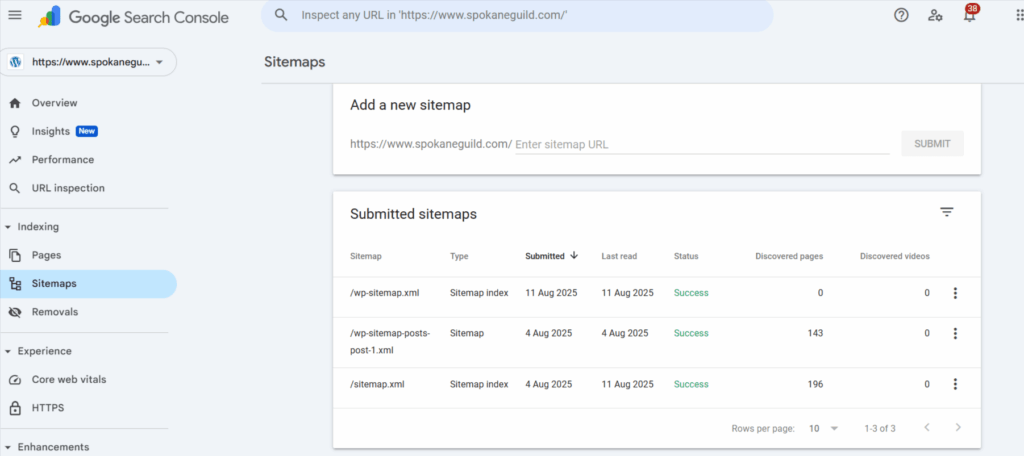Click the SUBMIT sitemap button
1024x456 pixels.
coord(932,144)
